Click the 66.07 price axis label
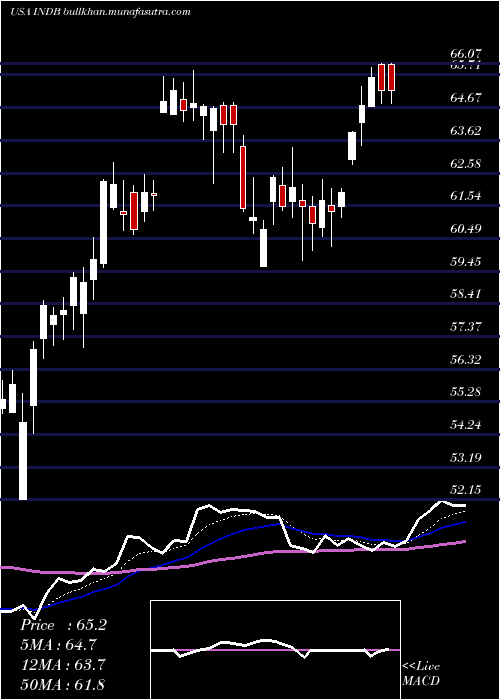The width and height of the screenshot is (500, 700). [466, 54]
